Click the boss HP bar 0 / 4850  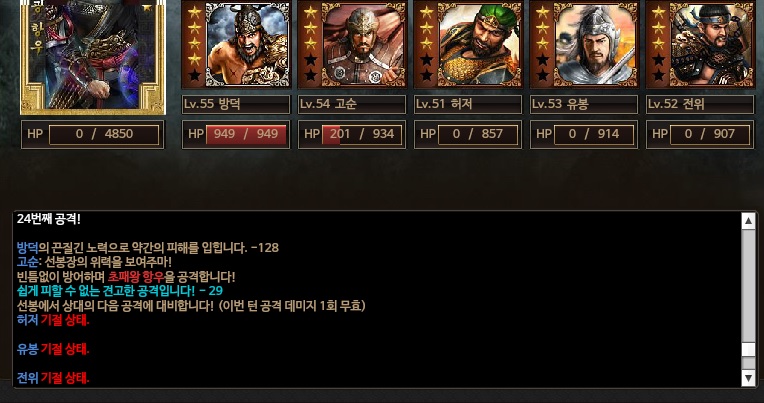click(x=104, y=134)
